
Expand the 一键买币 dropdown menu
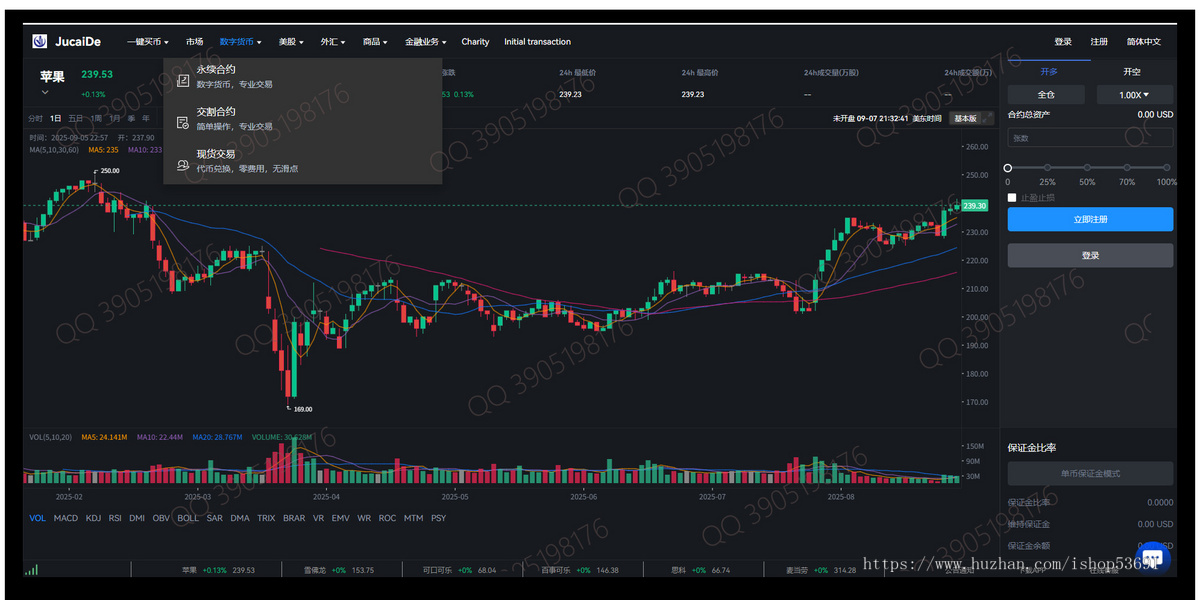tap(148, 42)
